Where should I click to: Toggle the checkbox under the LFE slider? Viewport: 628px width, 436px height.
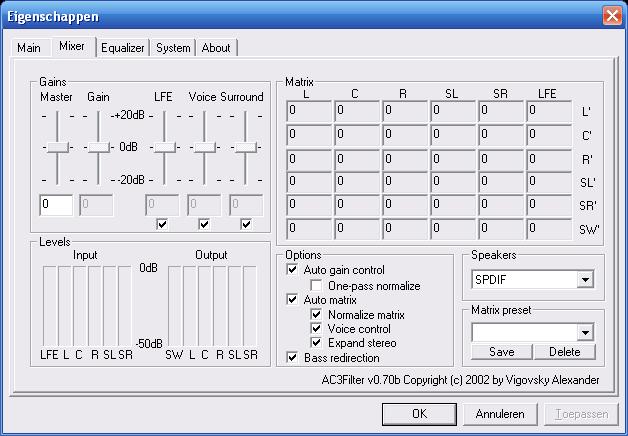click(x=163, y=224)
